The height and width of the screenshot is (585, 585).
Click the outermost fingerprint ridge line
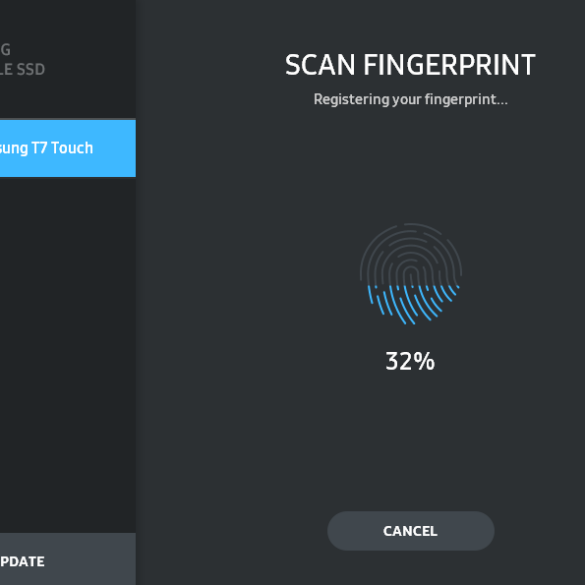click(x=411, y=225)
